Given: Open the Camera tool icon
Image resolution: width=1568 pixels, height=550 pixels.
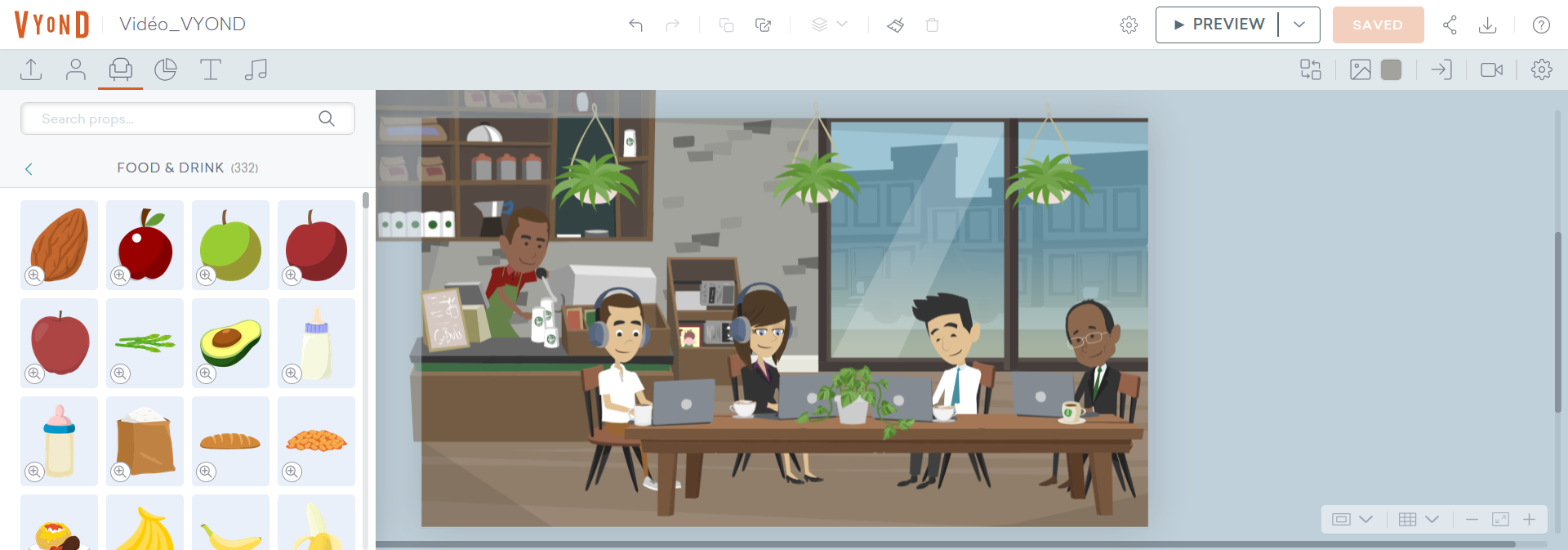Looking at the screenshot, I should (x=1491, y=69).
